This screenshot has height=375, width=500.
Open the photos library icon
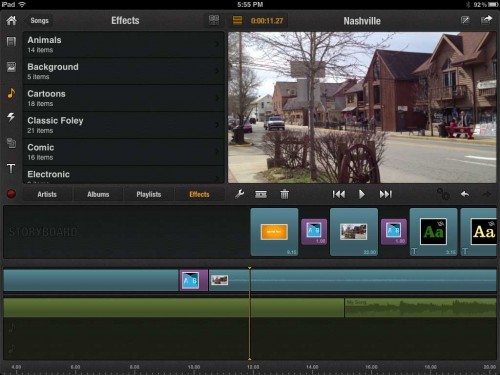point(11,67)
